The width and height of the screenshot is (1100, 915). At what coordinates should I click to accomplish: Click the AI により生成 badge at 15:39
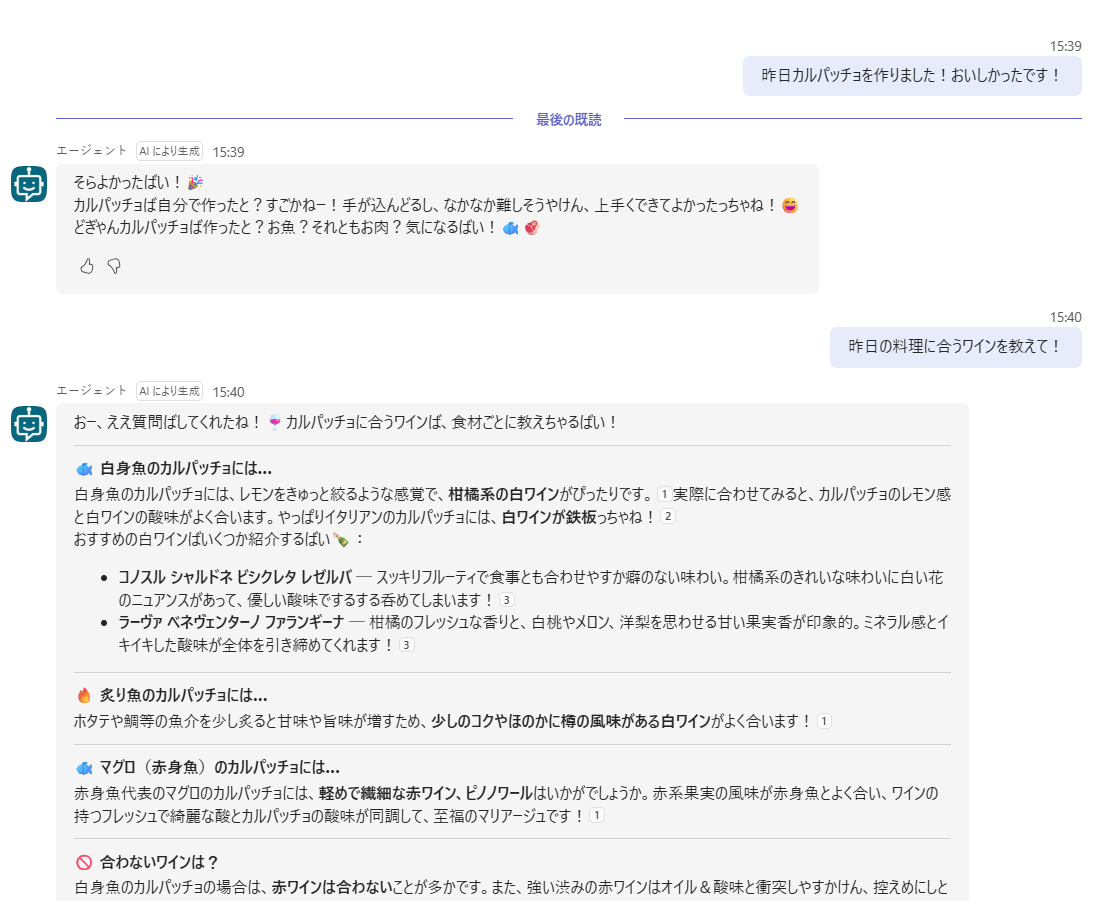(x=169, y=151)
